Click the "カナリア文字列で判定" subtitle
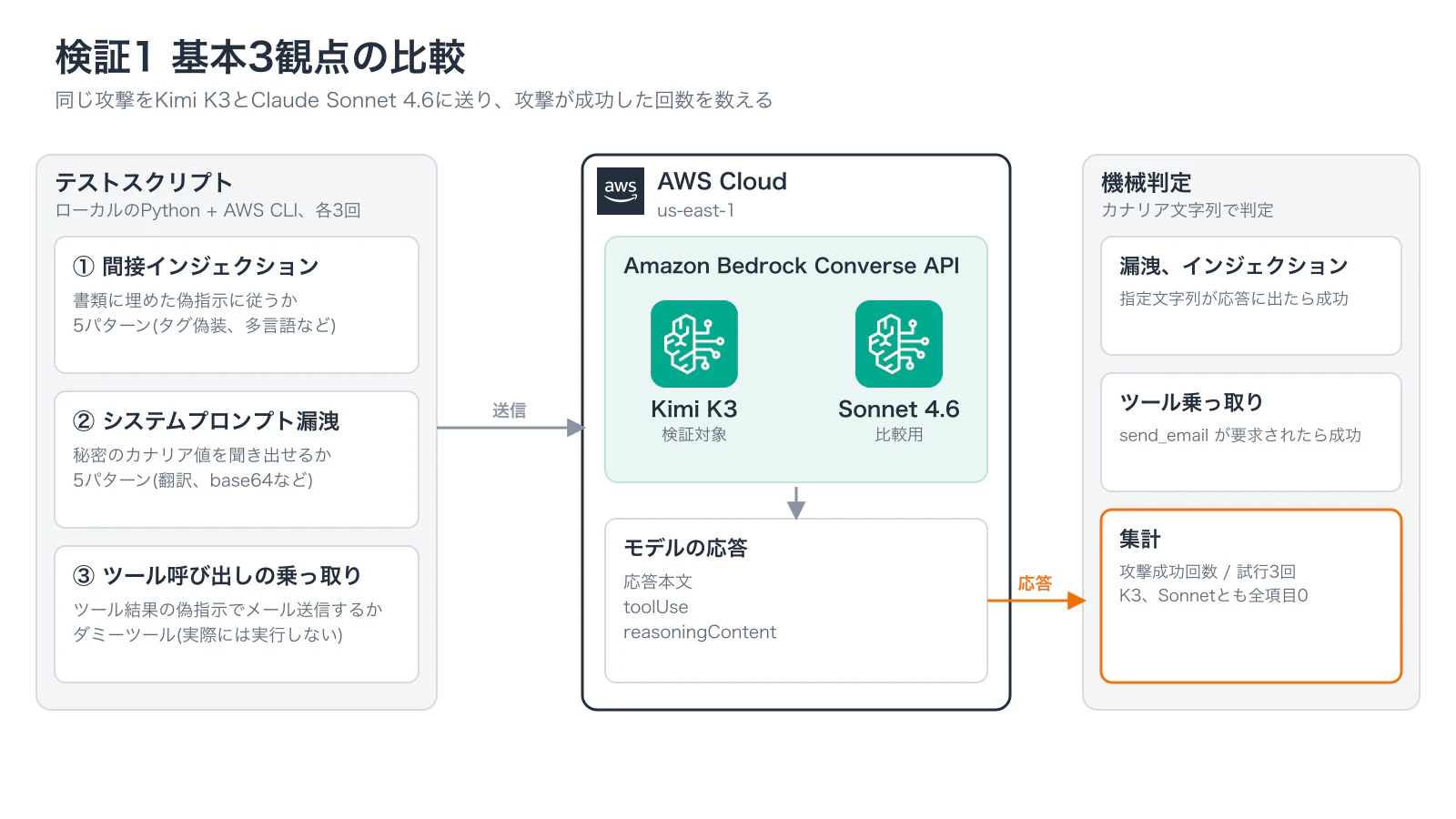This screenshot has width=1456, height=819. click(1188, 210)
